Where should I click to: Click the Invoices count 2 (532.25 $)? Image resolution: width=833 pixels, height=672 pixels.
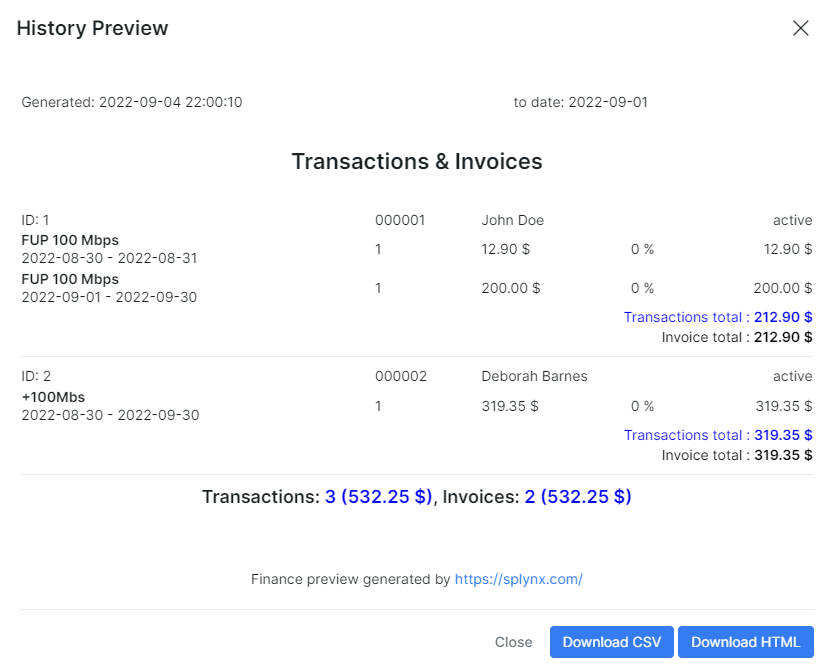578,497
